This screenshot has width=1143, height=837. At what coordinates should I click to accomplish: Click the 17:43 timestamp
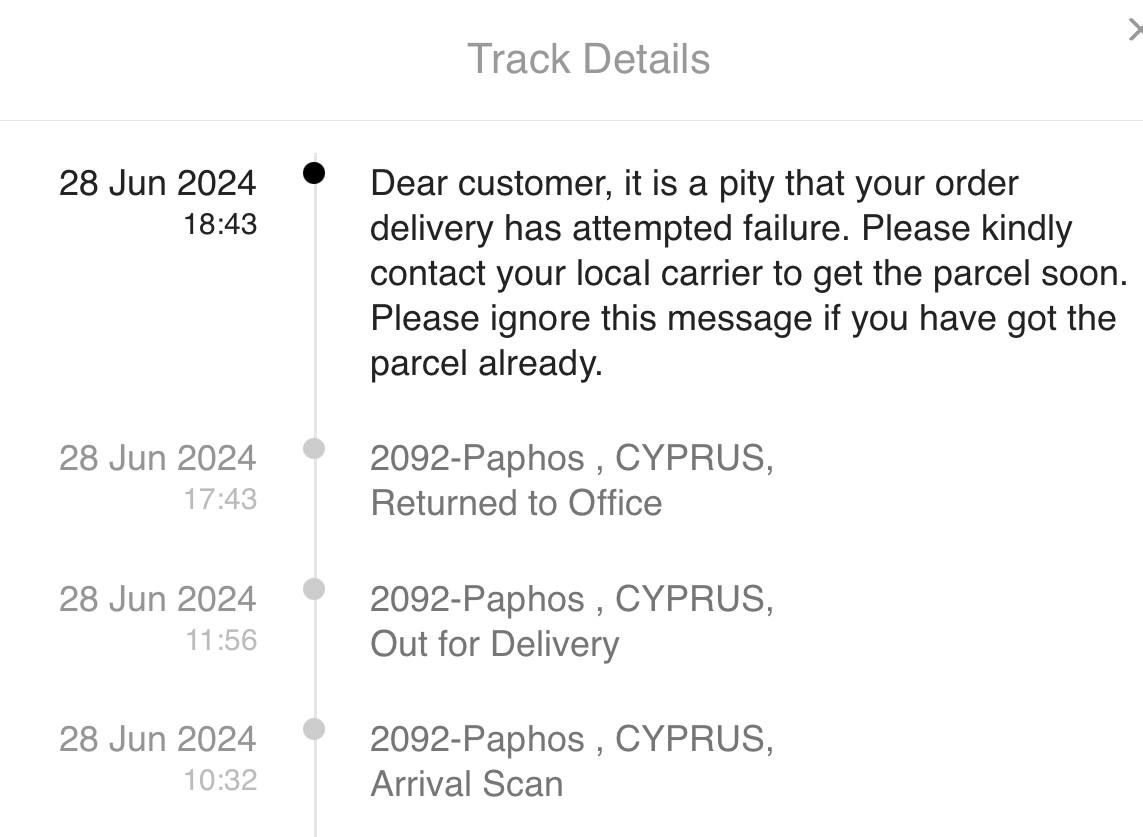pyautogui.click(x=220, y=498)
